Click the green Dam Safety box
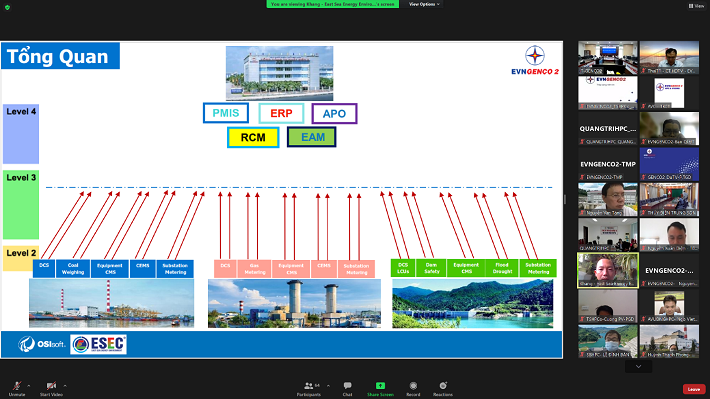Viewport: 710px width, 399px height. pos(432,268)
